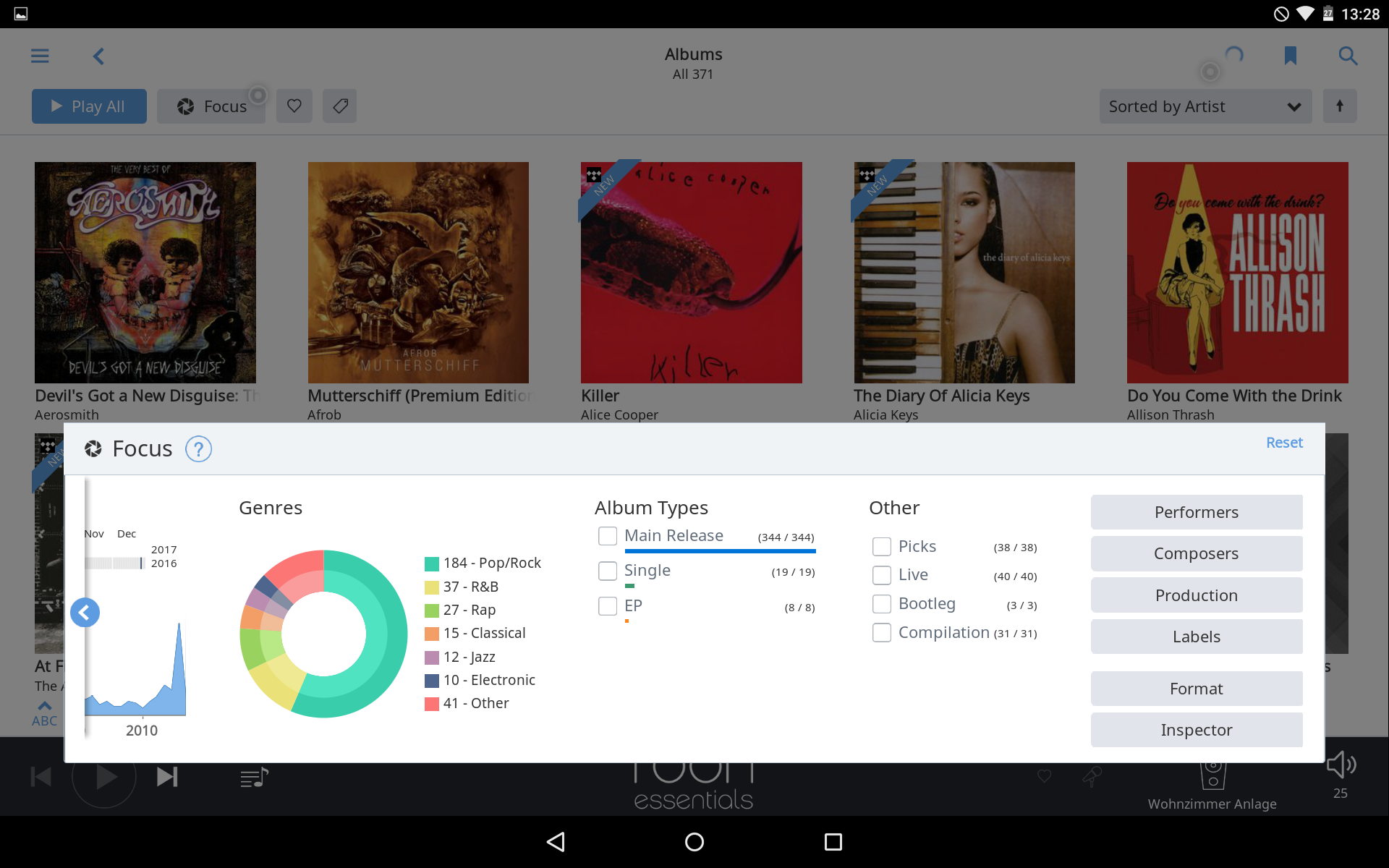This screenshot has width=1389, height=868.
Task: Enable the Bootleg filter checkbox
Action: click(882, 604)
